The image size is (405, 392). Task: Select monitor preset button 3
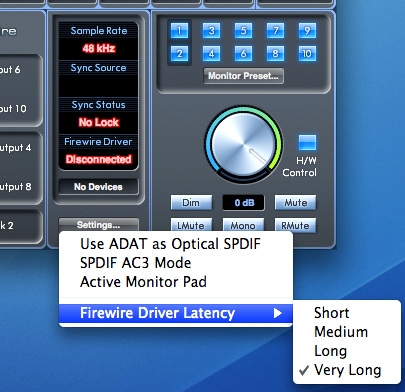point(211,31)
